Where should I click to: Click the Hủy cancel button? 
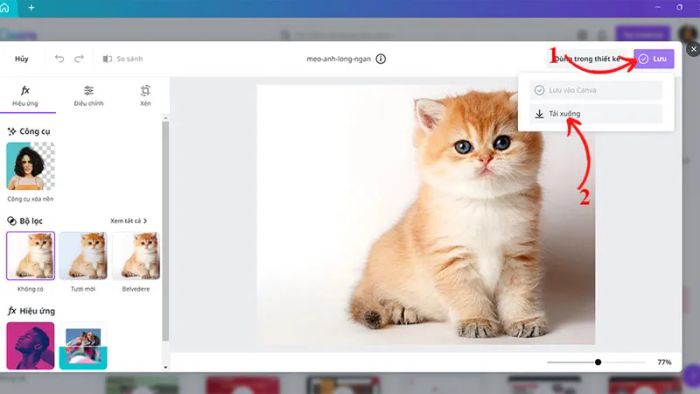point(21,59)
